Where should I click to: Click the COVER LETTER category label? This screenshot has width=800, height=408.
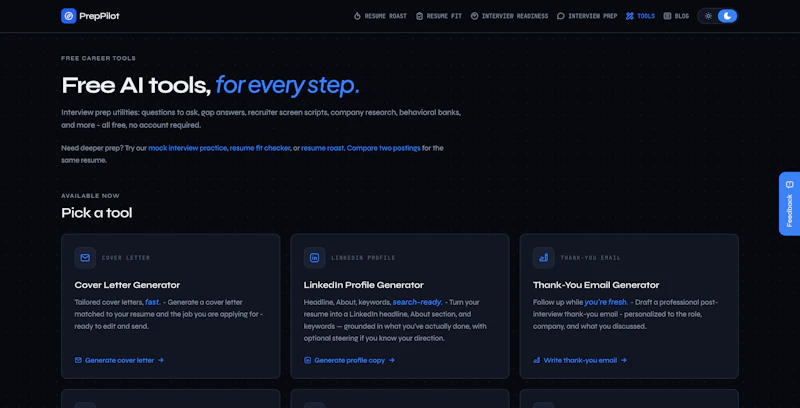[126, 258]
